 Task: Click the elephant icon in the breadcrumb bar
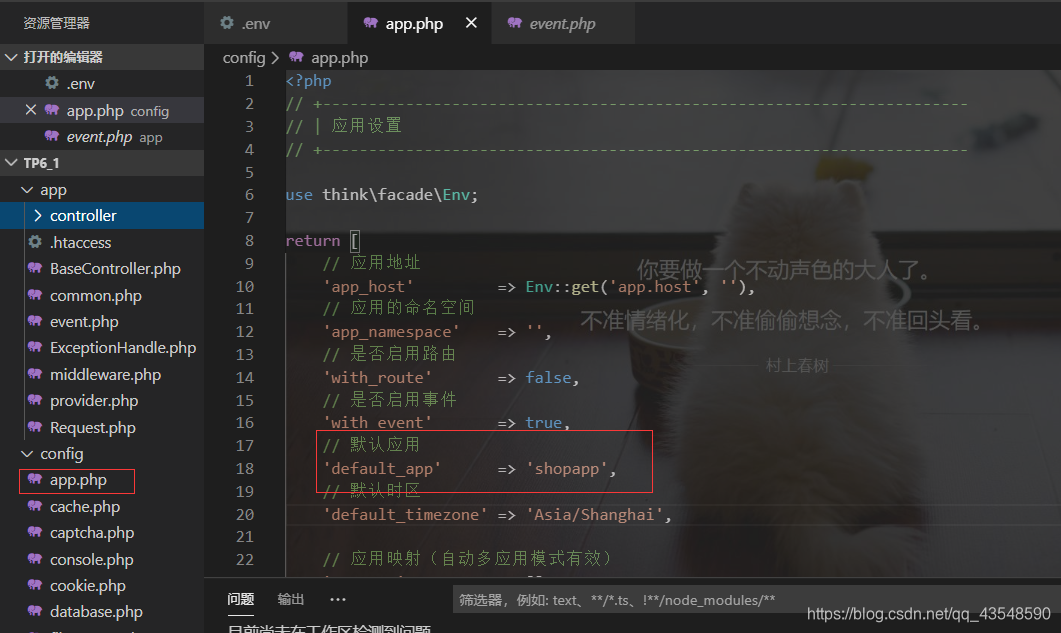(x=296, y=57)
